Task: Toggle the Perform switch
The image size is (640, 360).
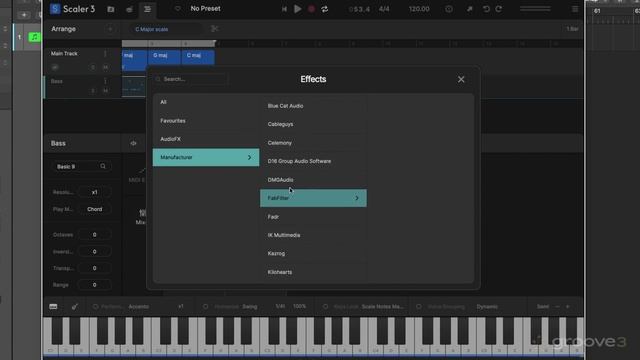Action: tap(95, 307)
